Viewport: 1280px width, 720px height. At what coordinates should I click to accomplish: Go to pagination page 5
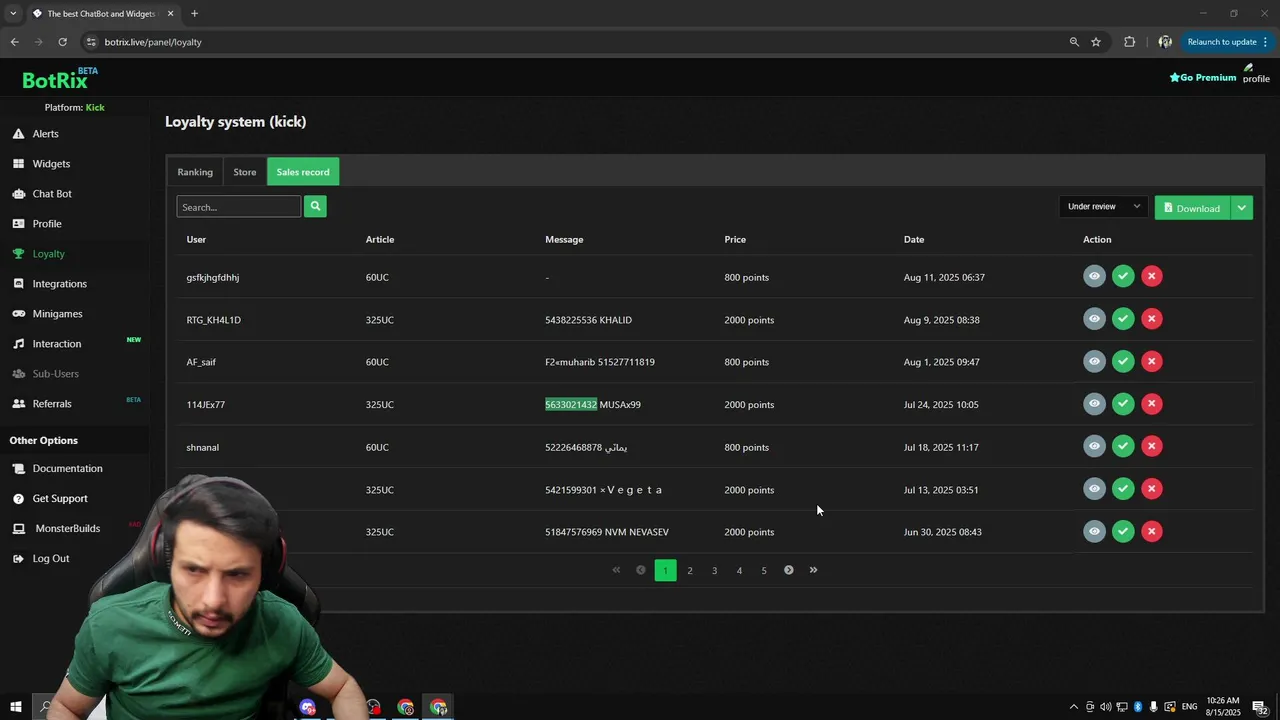(764, 570)
